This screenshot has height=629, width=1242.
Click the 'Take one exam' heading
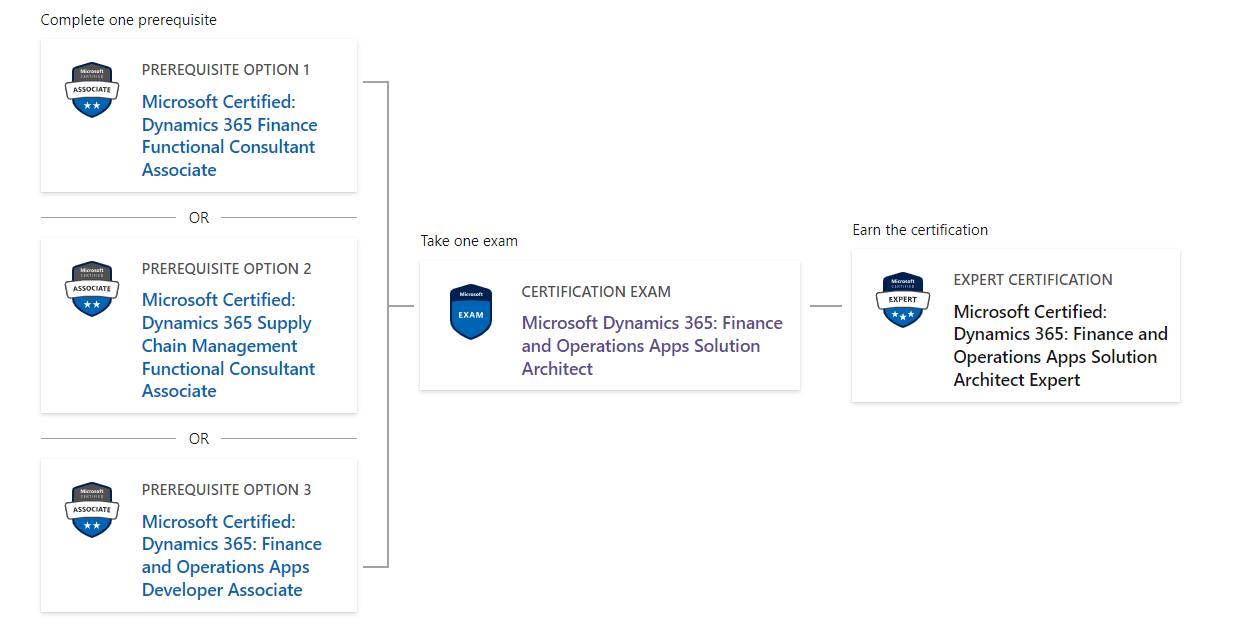(469, 241)
